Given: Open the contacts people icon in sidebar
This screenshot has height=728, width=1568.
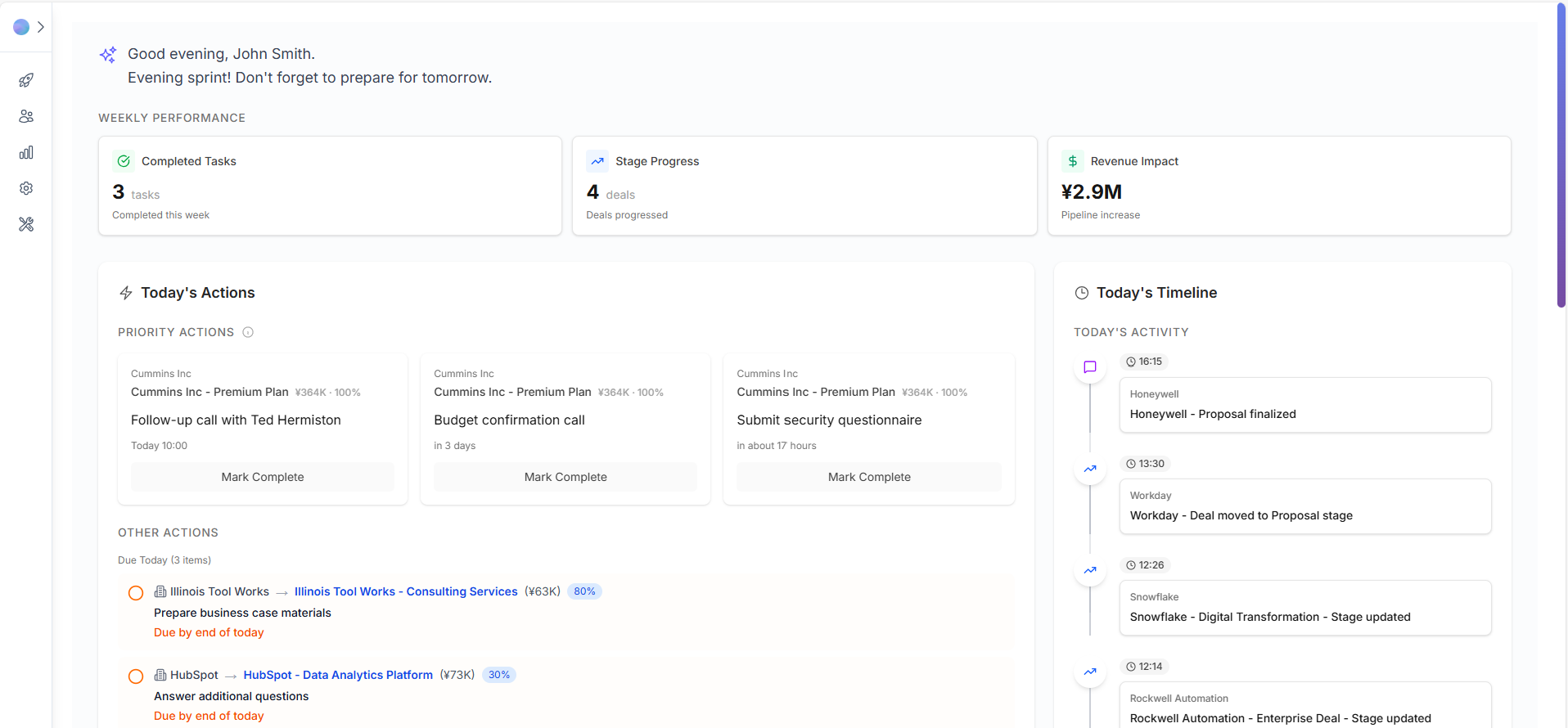Looking at the screenshot, I should click(x=26, y=116).
